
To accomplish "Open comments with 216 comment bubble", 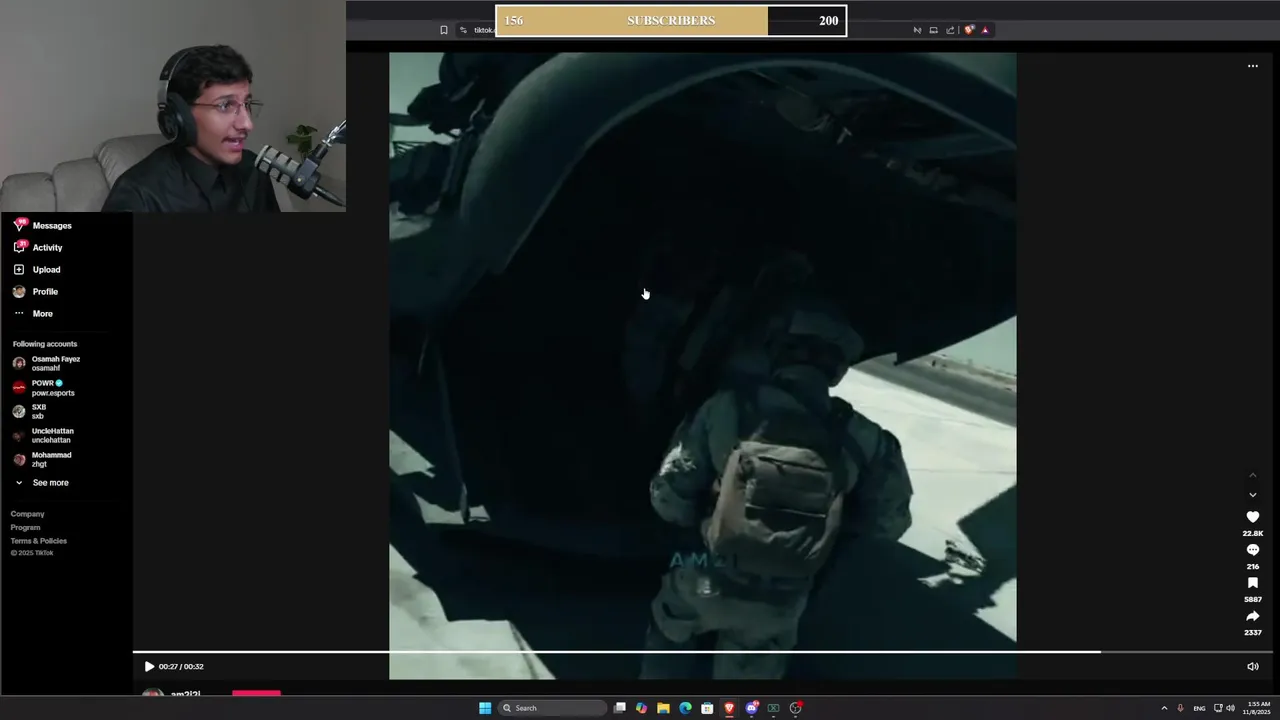I will [x=1252, y=550].
